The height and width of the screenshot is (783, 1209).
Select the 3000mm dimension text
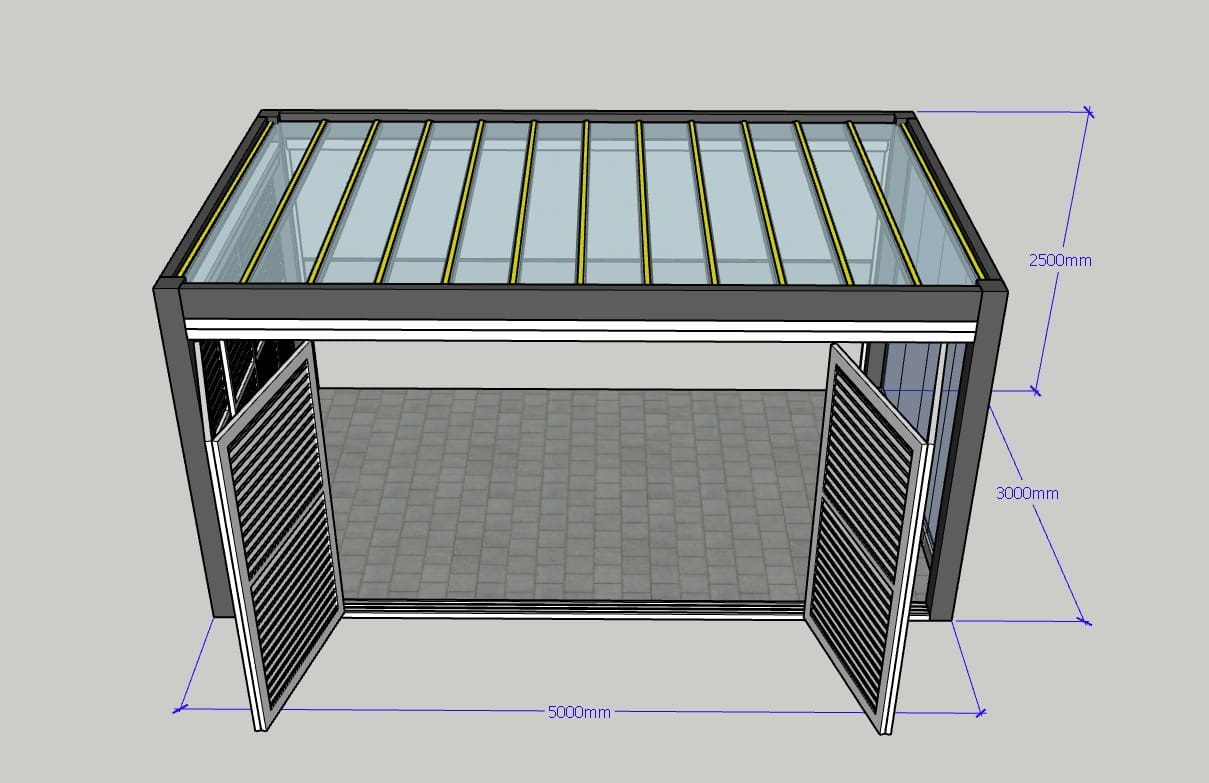(1027, 493)
